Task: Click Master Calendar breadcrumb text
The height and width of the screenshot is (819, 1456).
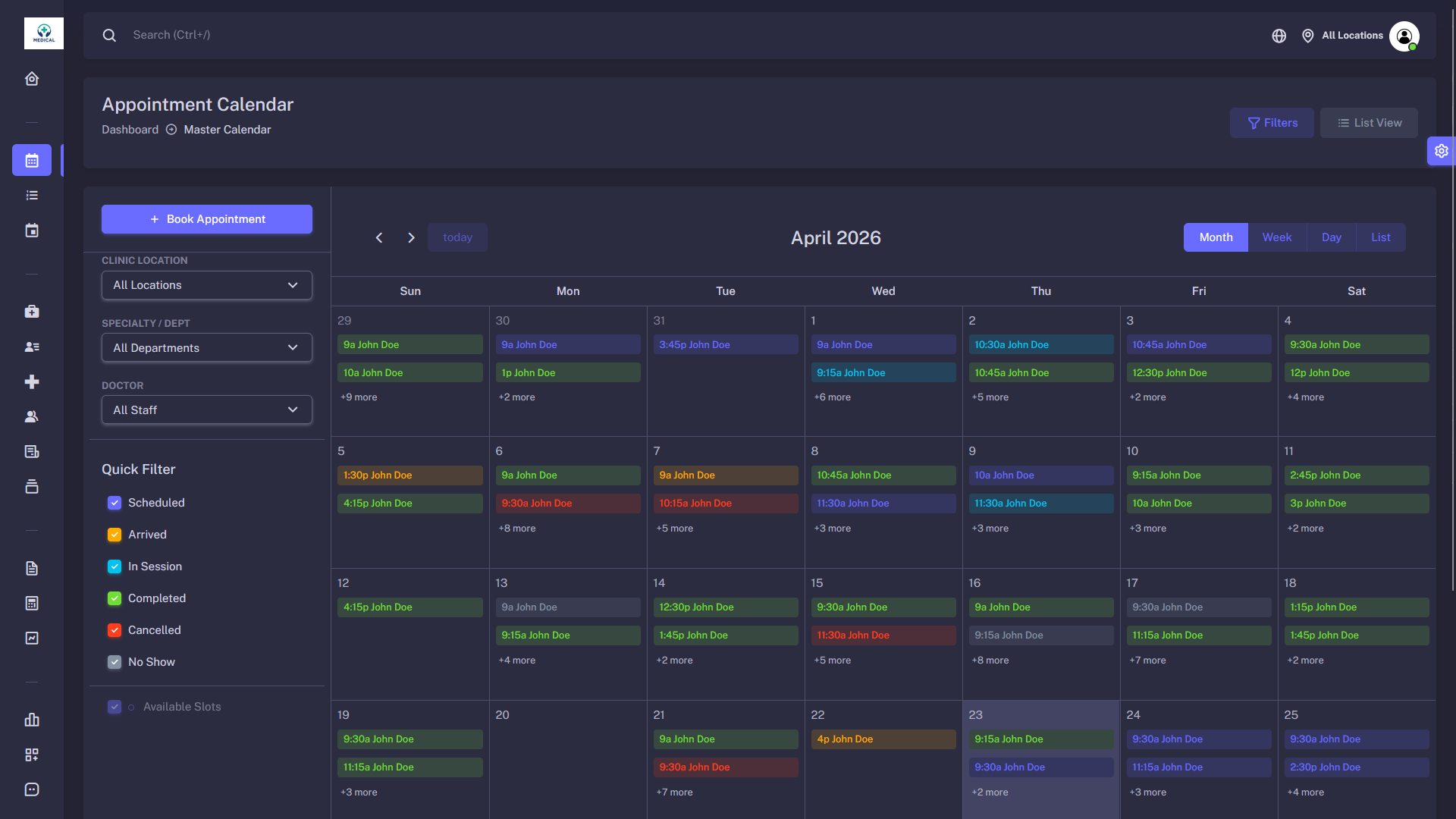Action: click(x=227, y=130)
